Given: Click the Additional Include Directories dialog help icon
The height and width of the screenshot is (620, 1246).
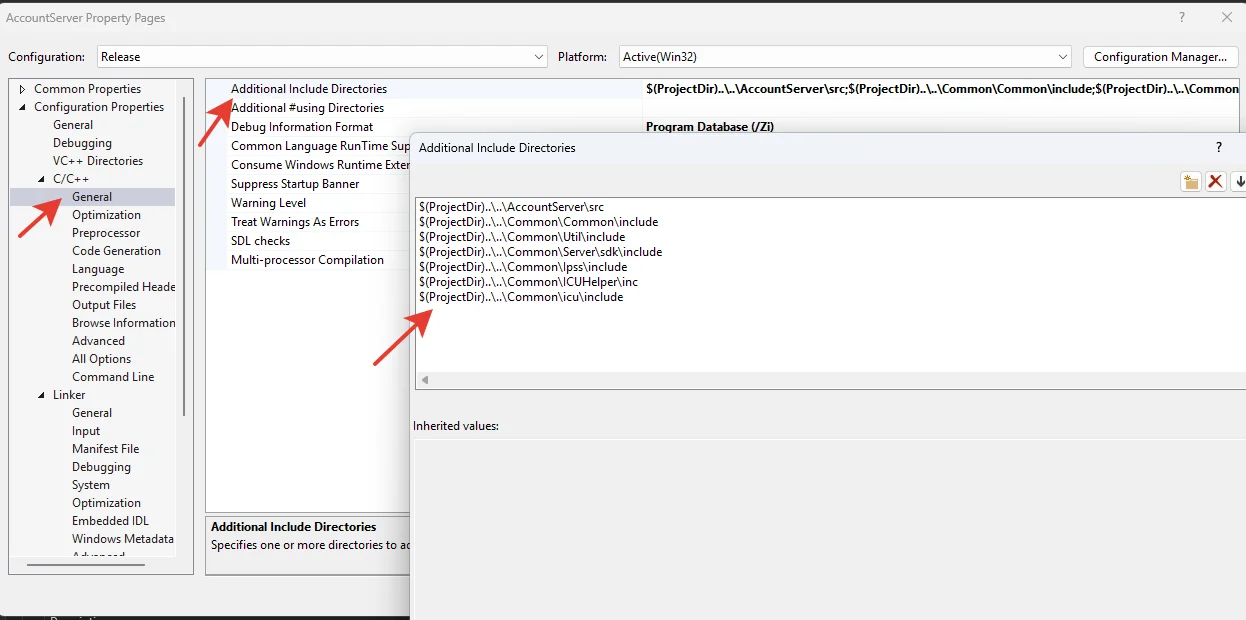Looking at the screenshot, I should coord(1218,147).
